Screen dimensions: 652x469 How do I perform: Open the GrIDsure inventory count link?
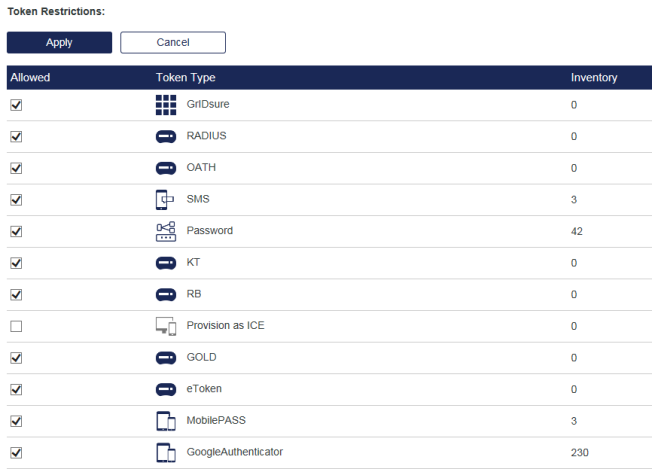(574, 105)
